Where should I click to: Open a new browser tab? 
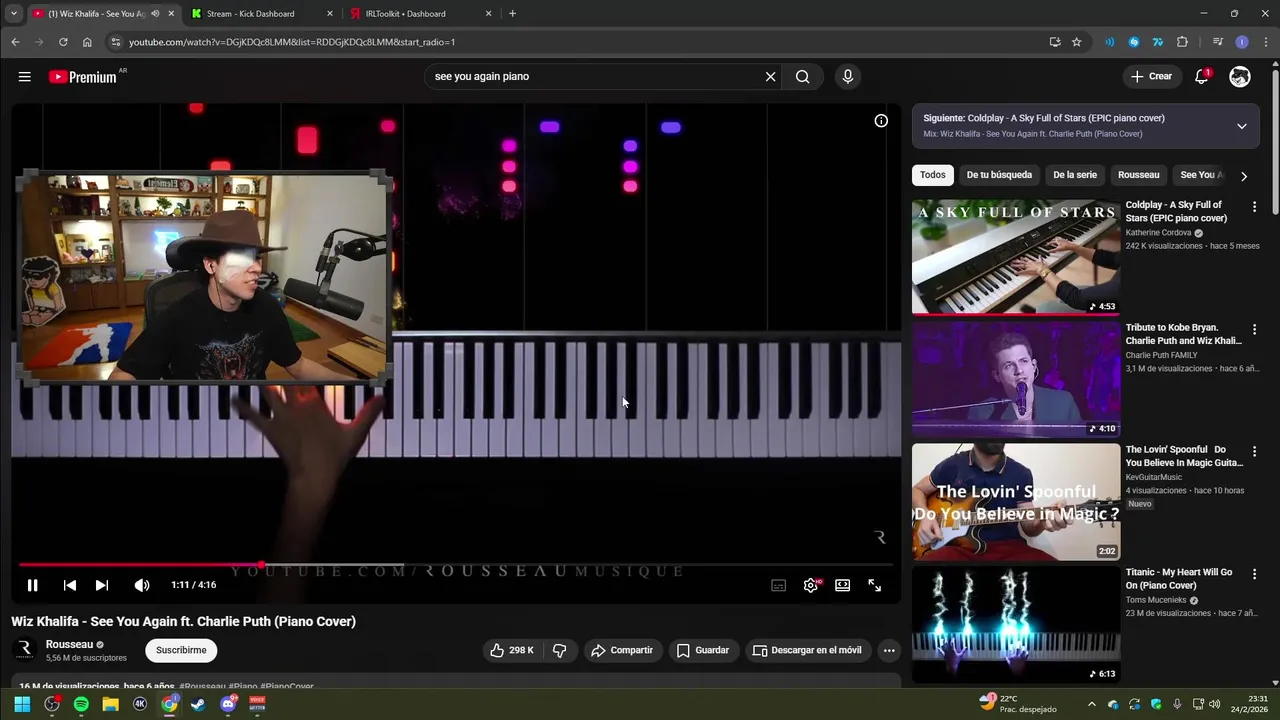pyautogui.click(x=512, y=14)
